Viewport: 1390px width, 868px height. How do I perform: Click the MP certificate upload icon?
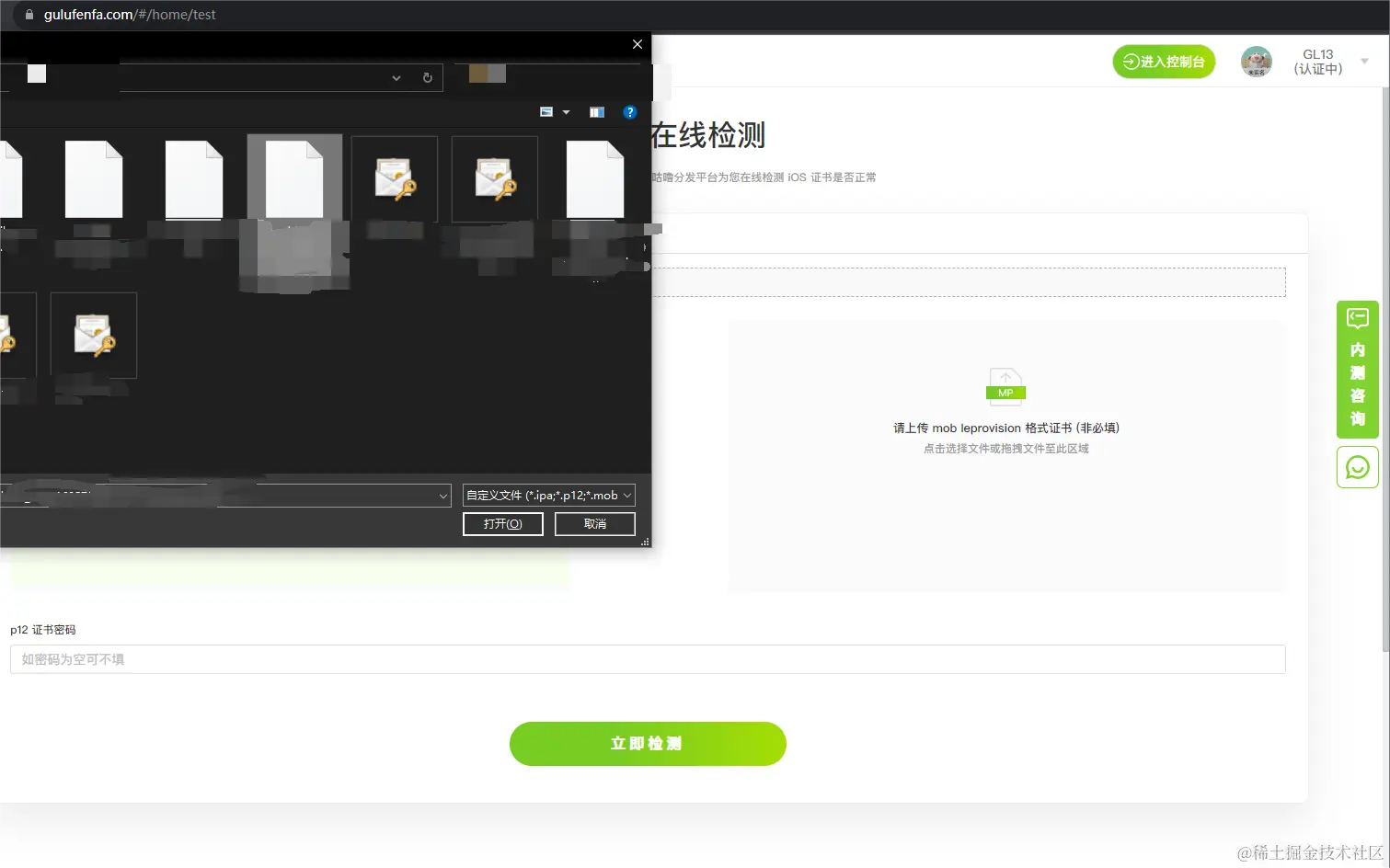pyautogui.click(x=1005, y=385)
